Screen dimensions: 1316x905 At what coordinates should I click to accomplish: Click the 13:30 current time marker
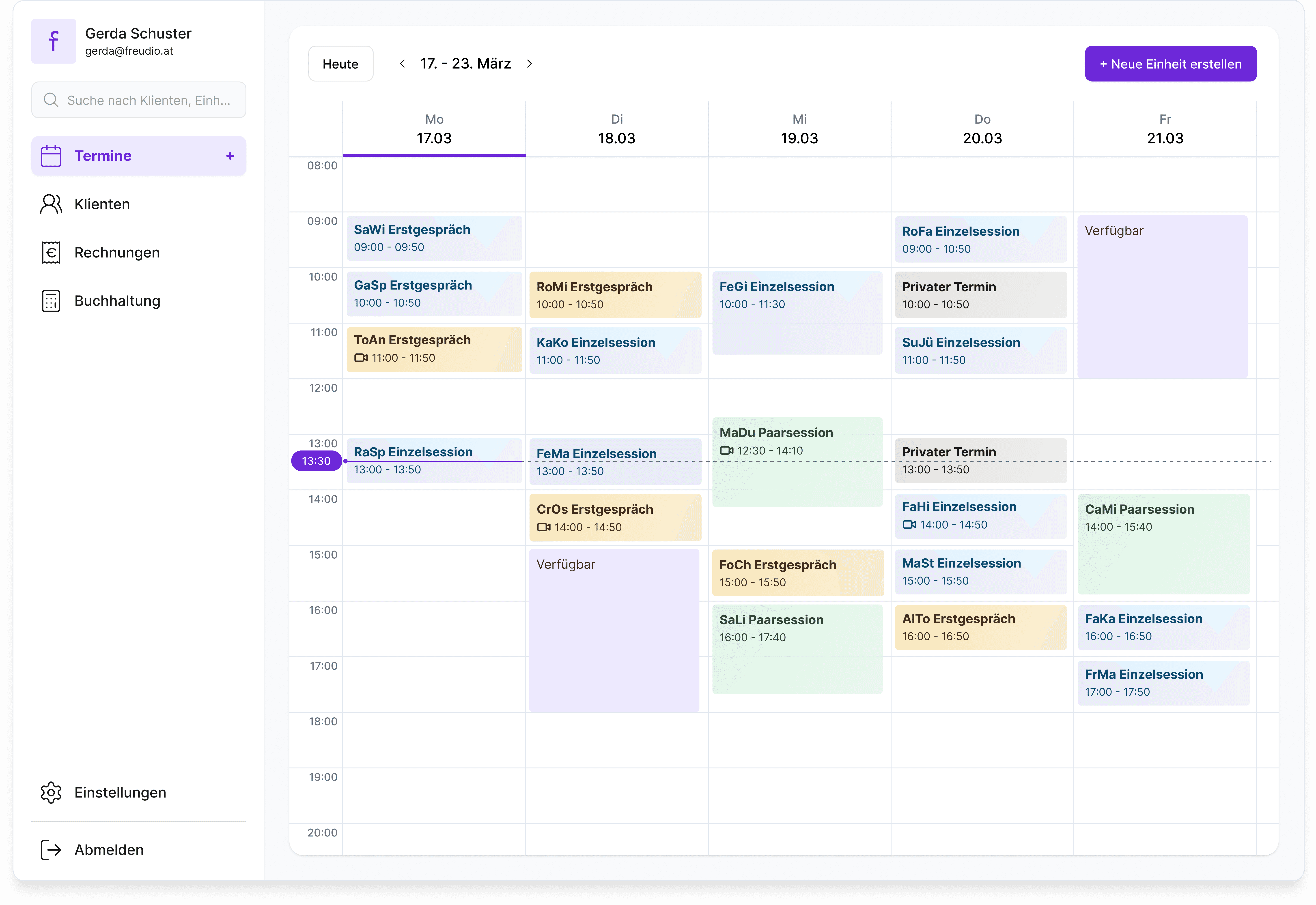click(x=316, y=461)
